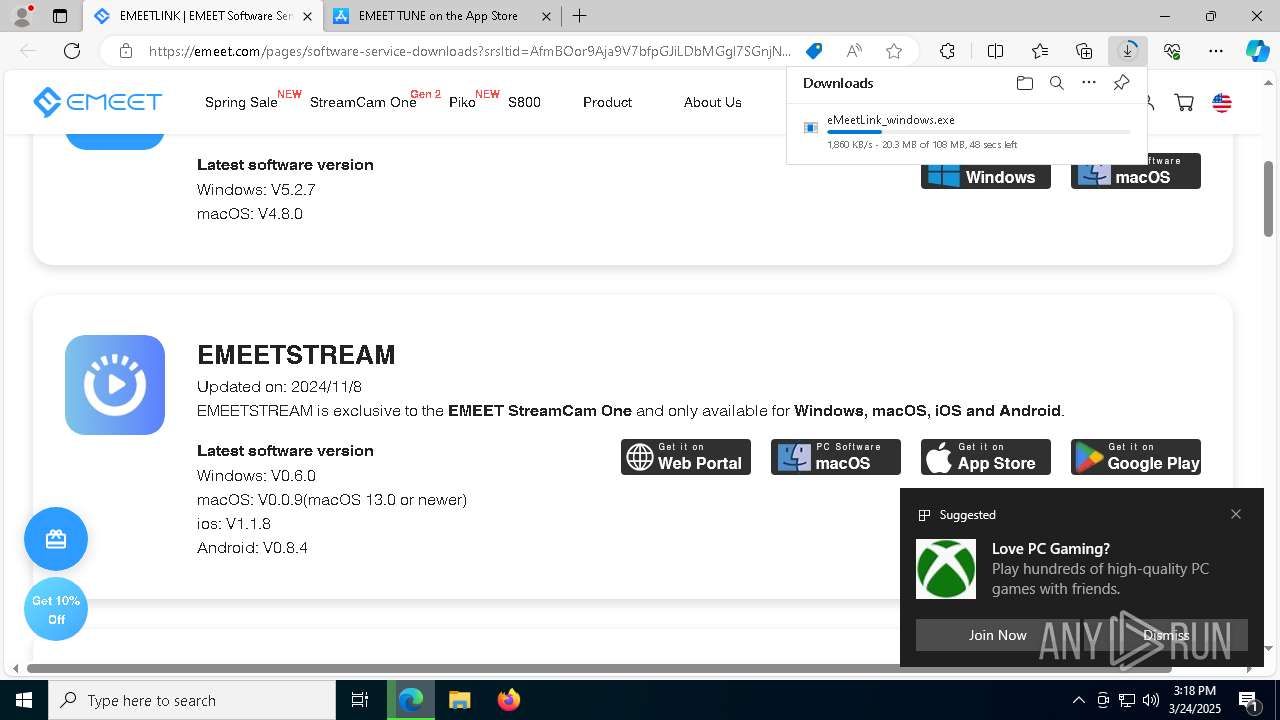The image size is (1280, 720).
Task: Click the EMEETSTREAM app icon
Action: click(x=115, y=385)
